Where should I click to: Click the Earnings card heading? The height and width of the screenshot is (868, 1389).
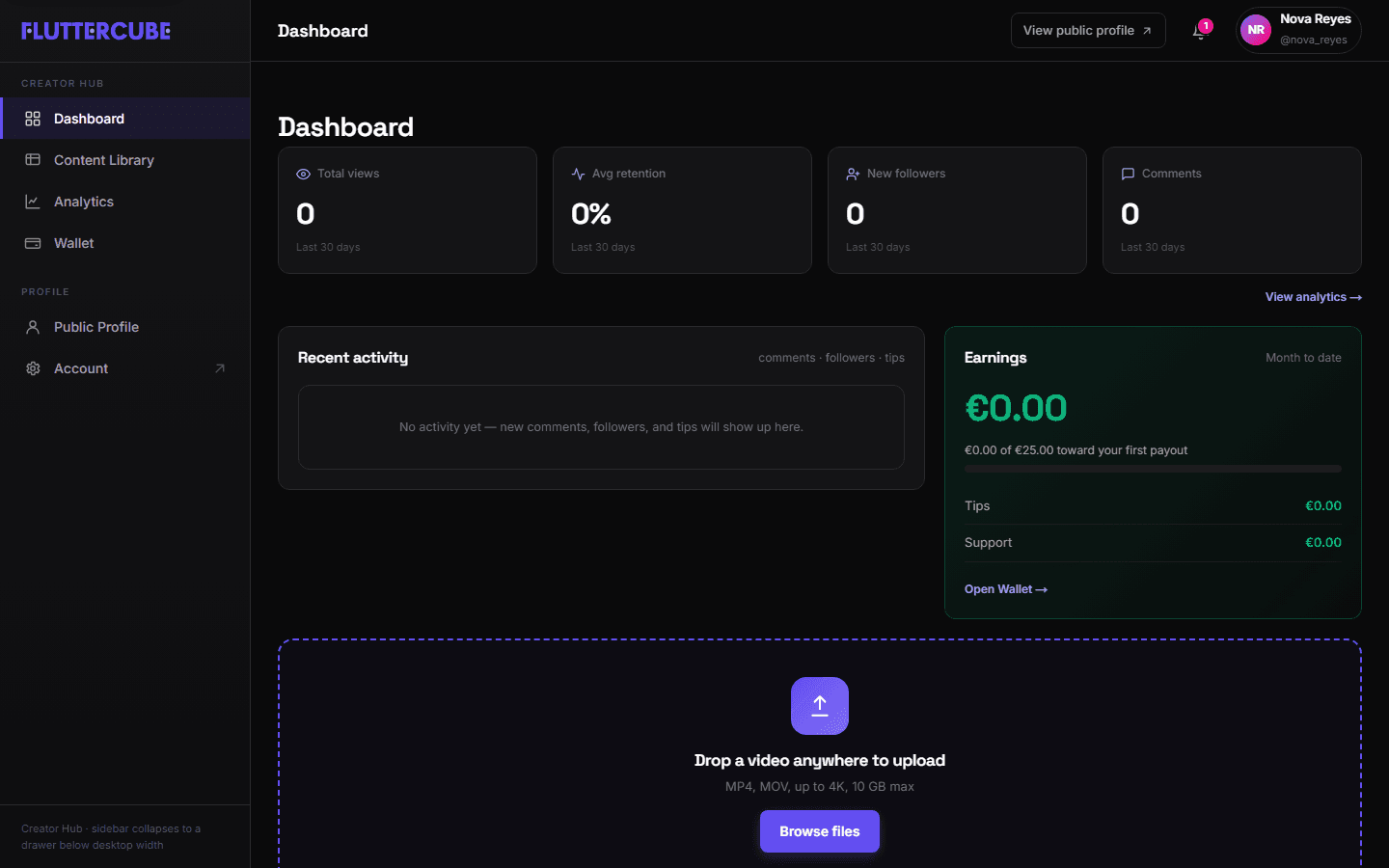[995, 358]
